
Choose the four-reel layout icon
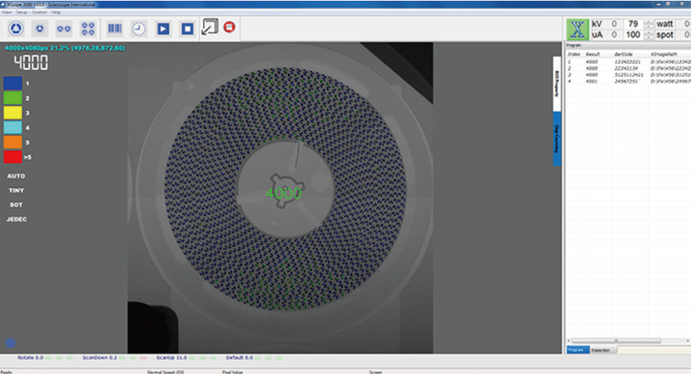coord(88,29)
